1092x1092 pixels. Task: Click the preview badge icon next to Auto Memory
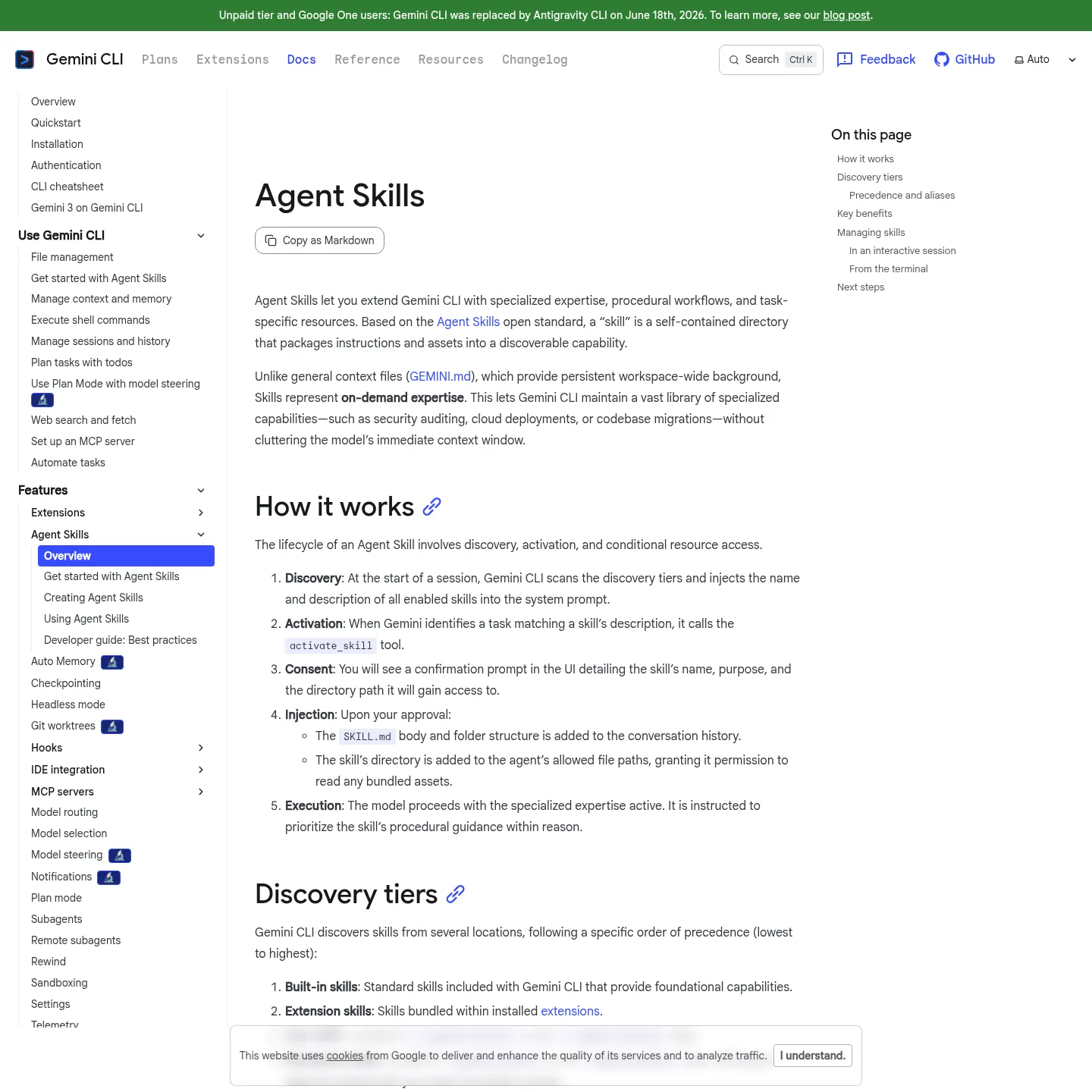point(112,662)
